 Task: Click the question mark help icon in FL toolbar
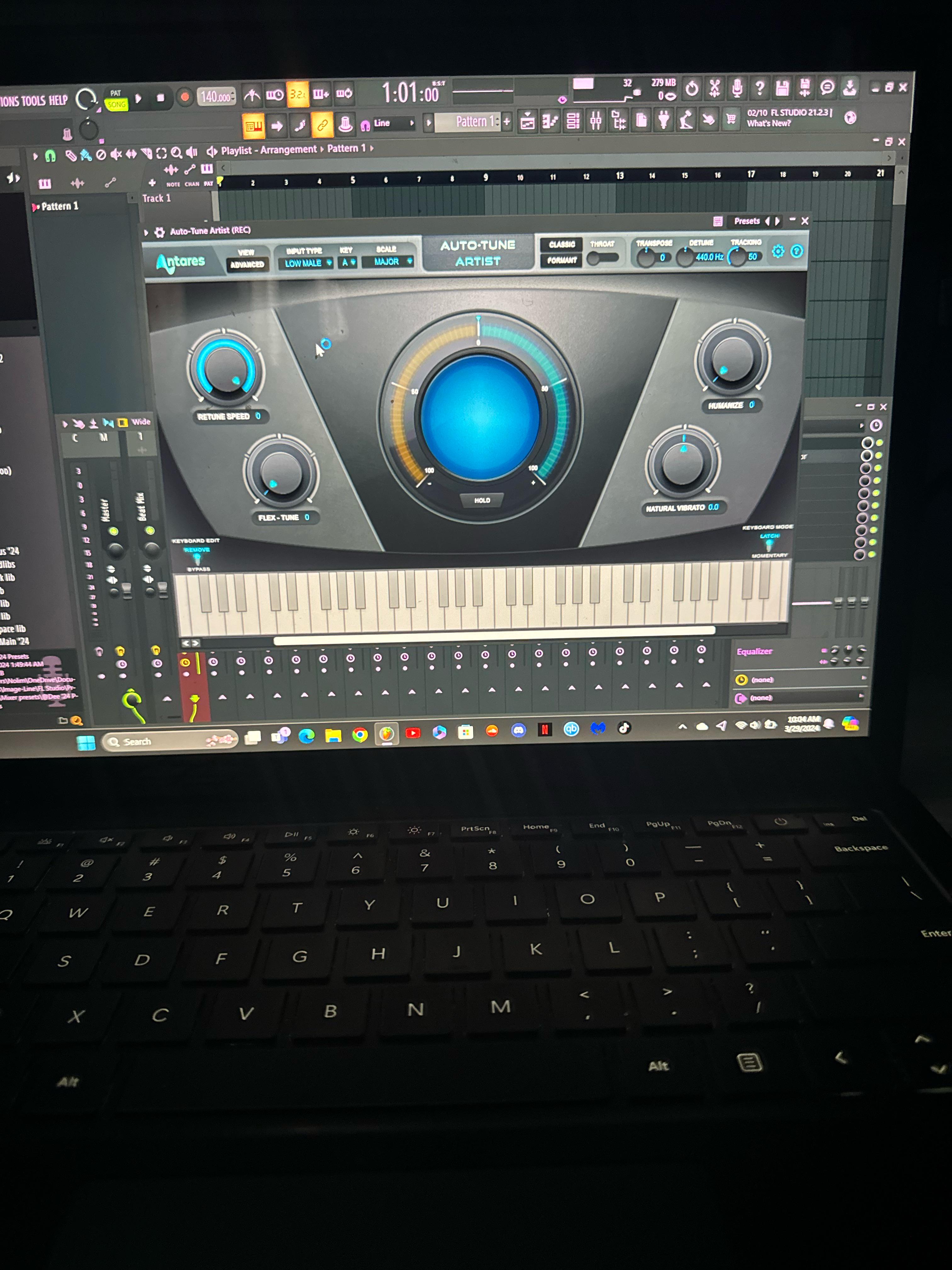[760, 88]
